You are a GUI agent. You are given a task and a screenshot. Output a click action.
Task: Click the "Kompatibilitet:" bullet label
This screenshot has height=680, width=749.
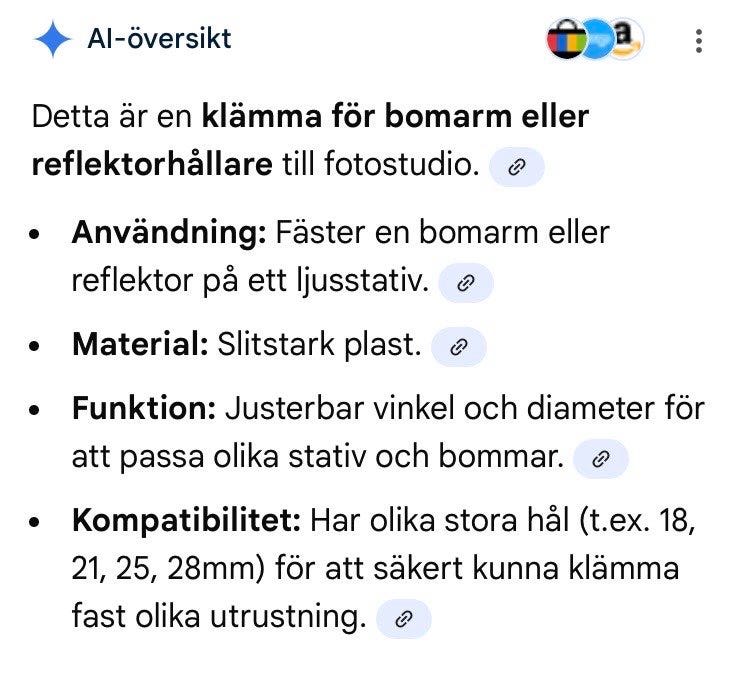[x=185, y=521]
